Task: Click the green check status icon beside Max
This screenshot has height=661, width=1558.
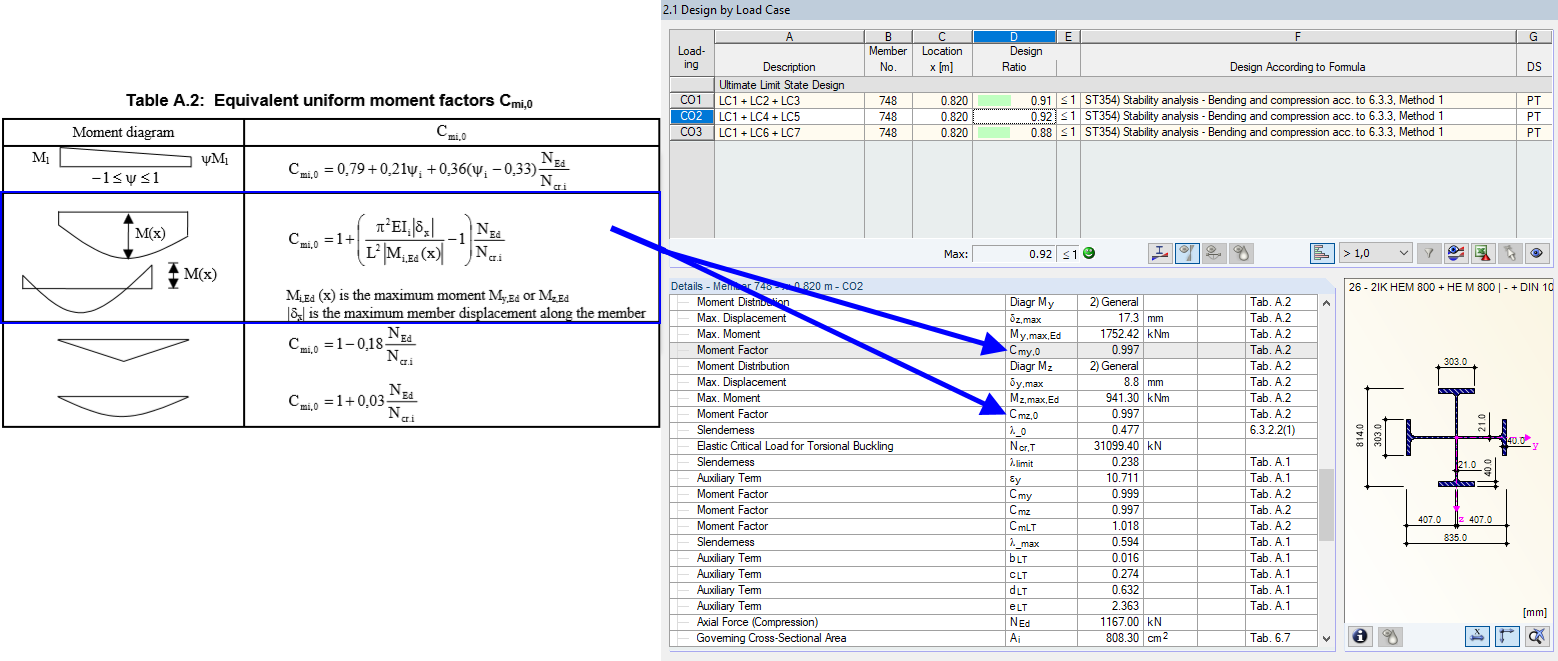Action: pyautogui.click(x=1087, y=253)
